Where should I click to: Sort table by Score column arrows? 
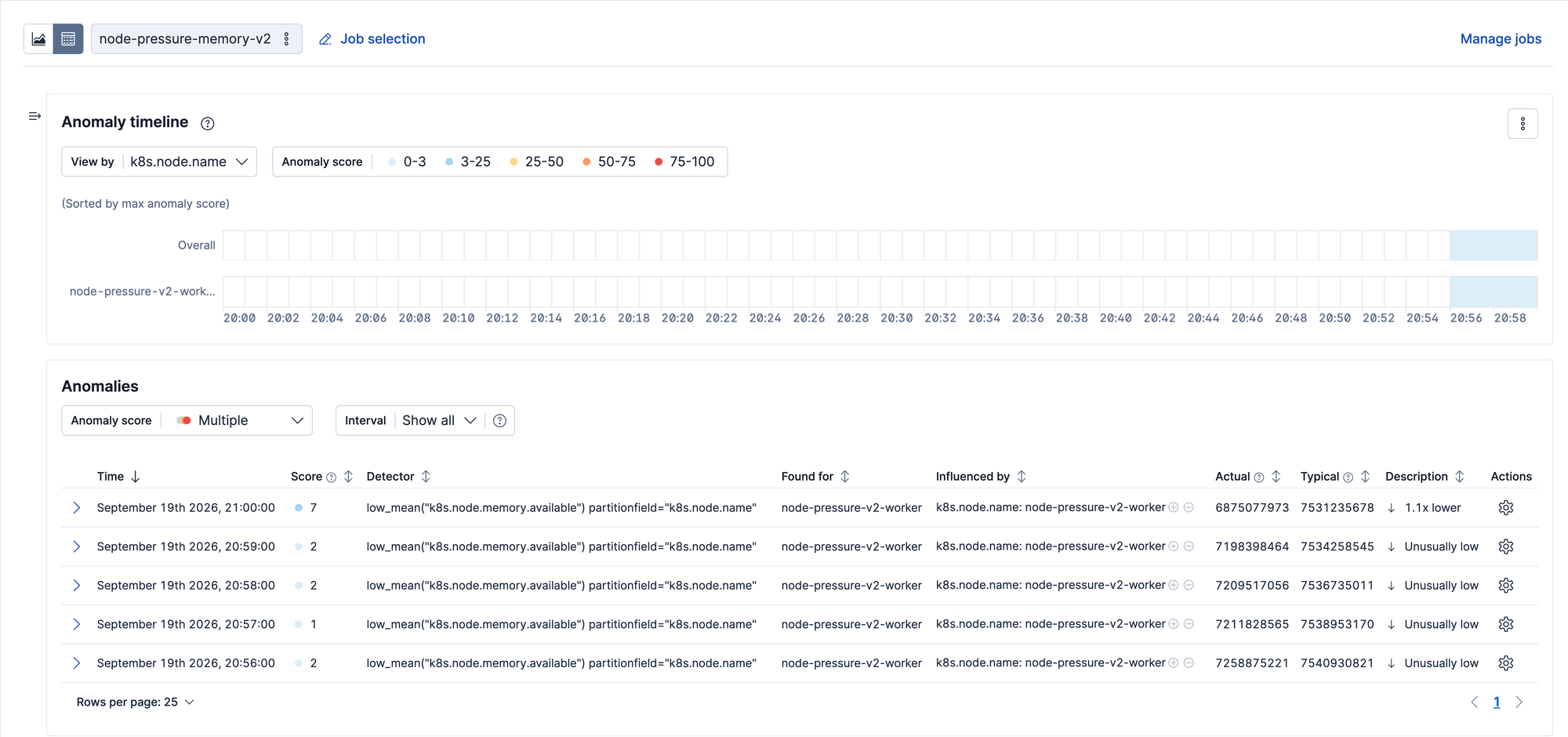pos(349,477)
